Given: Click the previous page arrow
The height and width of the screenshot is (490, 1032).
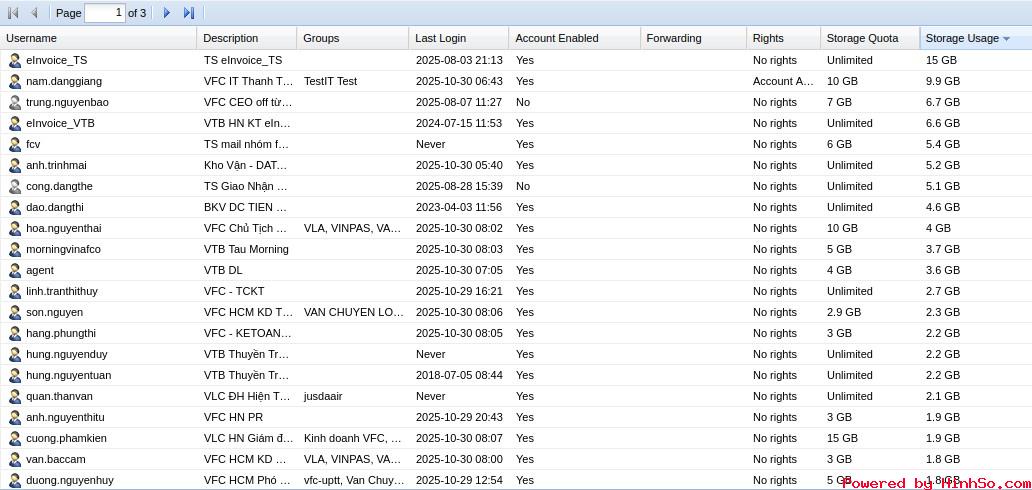Looking at the screenshot, I should (34, 13).
